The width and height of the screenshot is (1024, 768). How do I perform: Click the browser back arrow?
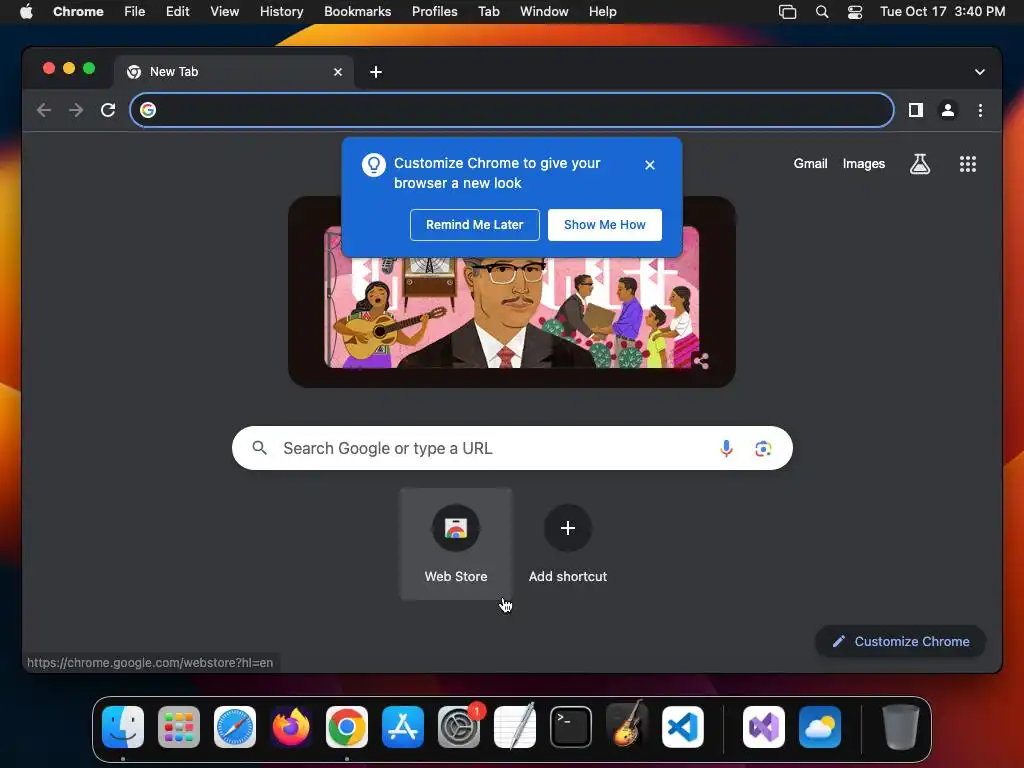point(44,110)
